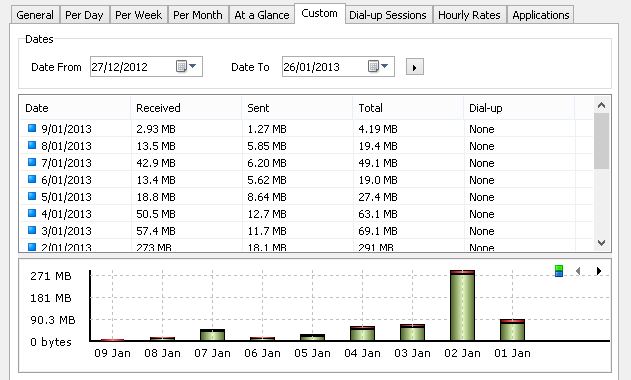Select the 6/01/2013 row date

[66, 180]
